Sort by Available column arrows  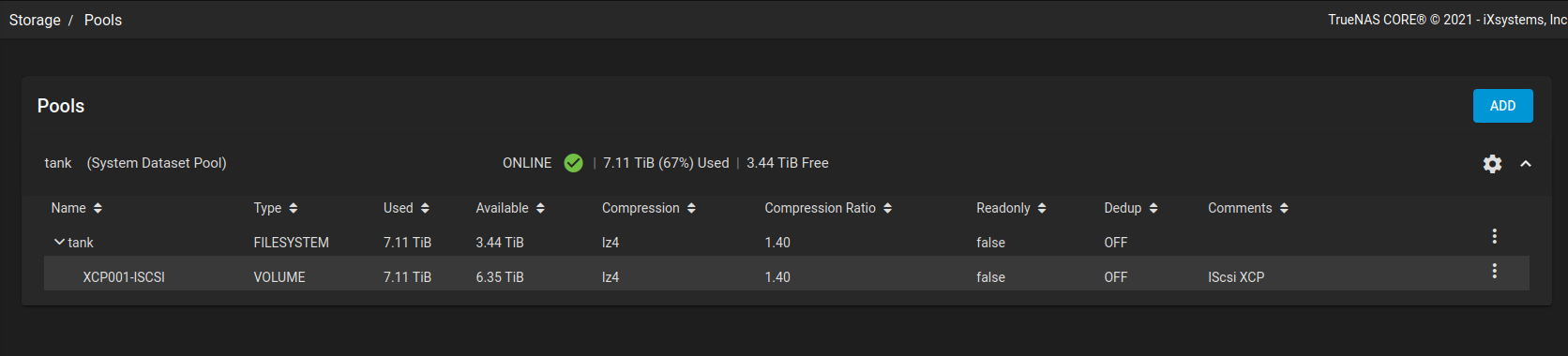540,208
